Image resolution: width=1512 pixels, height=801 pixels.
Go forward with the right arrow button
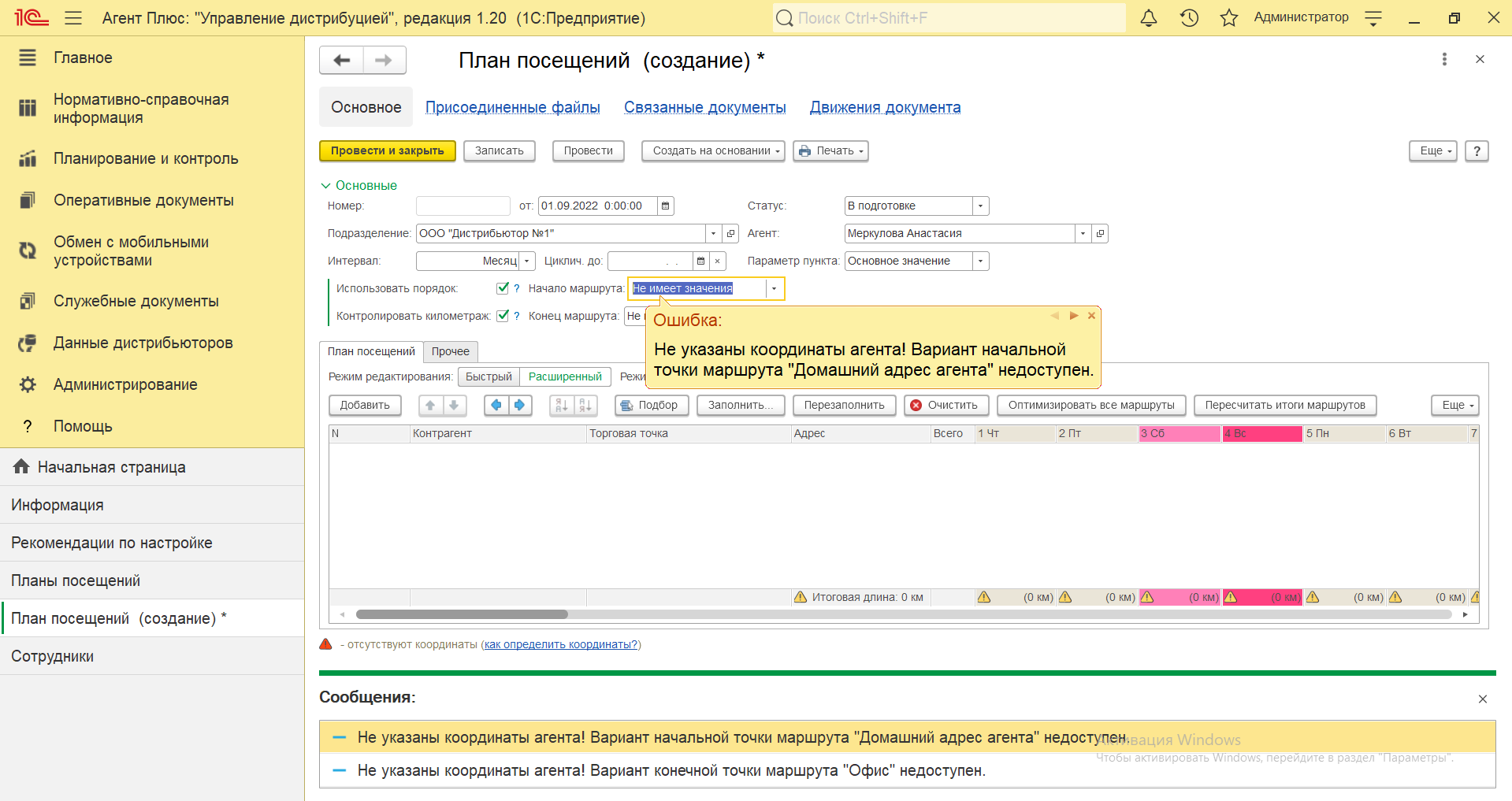pyautogui.click(x=385, y=60)
